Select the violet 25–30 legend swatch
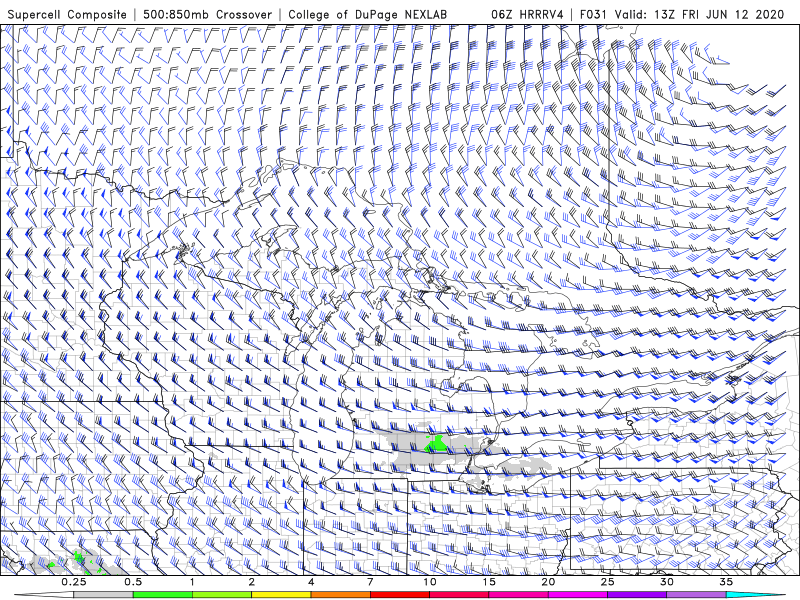This screenshot has height=600, width=800. point(637,595)
